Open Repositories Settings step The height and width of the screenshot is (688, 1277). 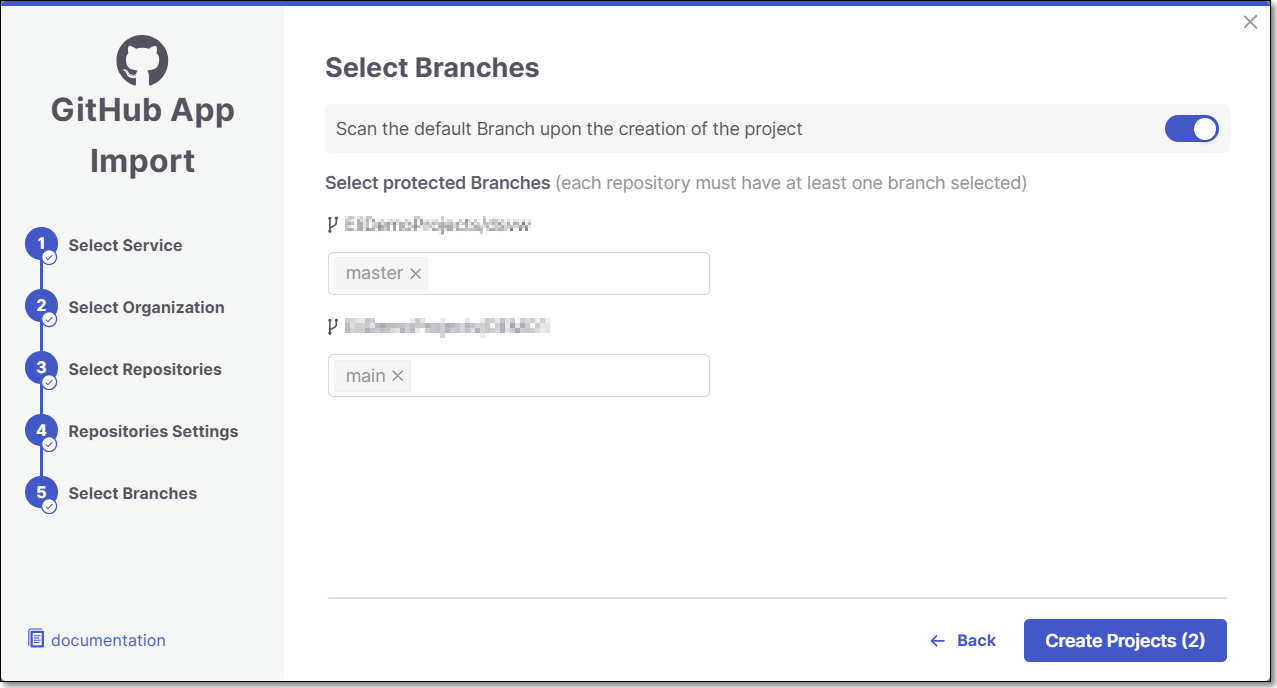(153, 431)
